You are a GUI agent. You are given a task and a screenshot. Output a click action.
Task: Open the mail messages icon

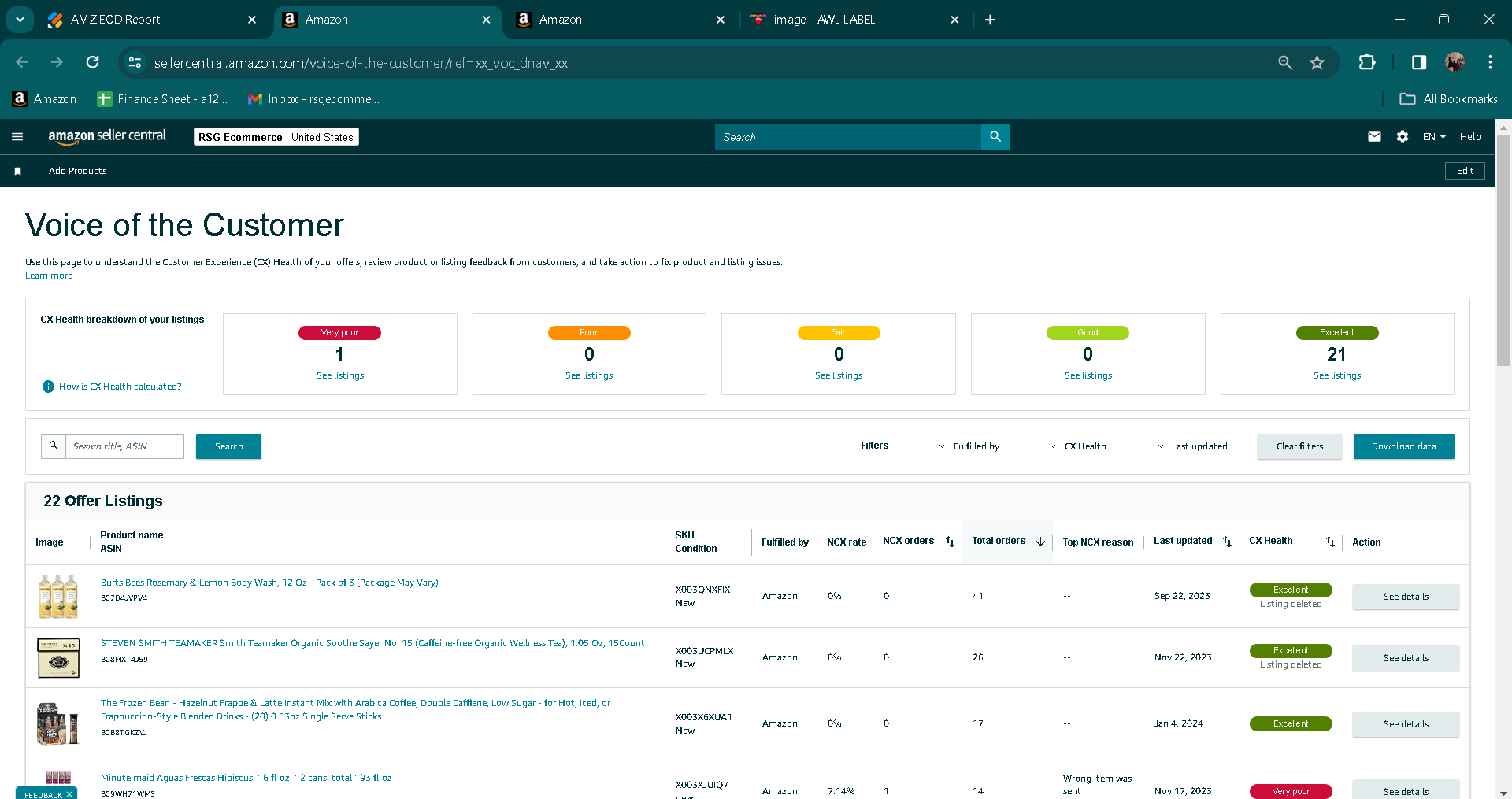pos(1374,137)
